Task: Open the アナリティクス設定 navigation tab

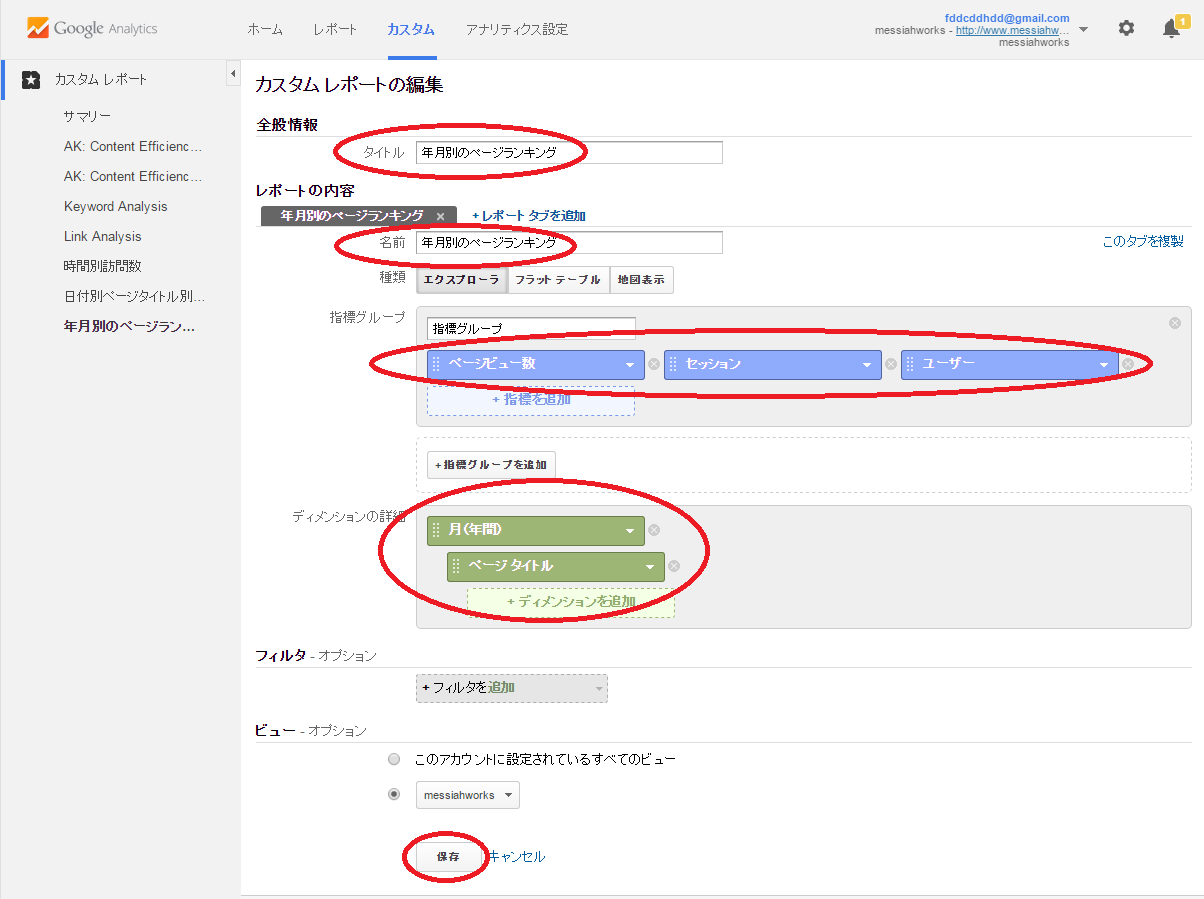Action: 516,30
